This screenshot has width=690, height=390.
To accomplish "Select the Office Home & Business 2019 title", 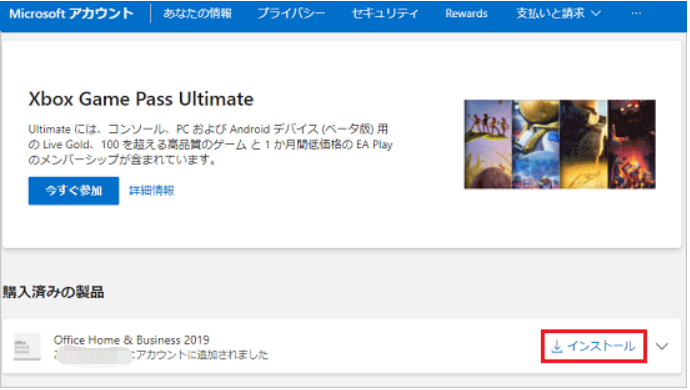I will [x=131, y=340].
